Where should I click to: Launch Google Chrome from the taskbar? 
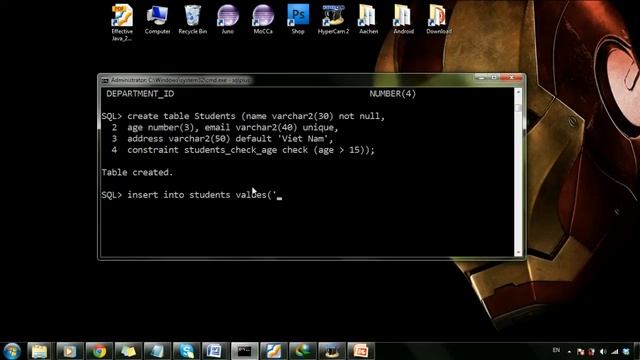coord(98,351)
